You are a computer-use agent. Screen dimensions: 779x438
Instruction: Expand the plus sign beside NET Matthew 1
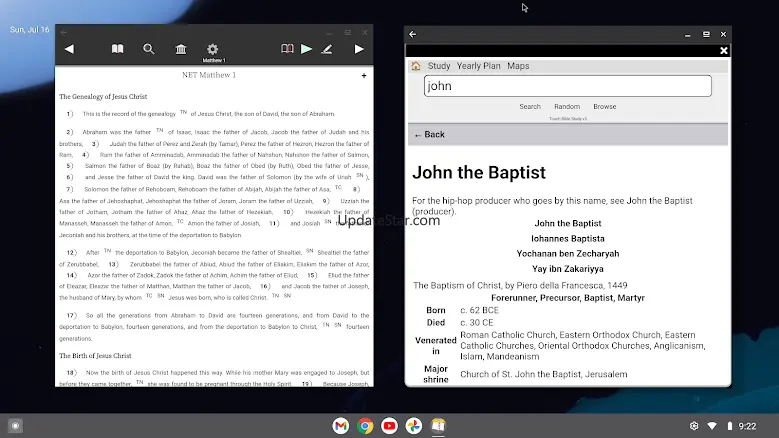coord(363,76)
